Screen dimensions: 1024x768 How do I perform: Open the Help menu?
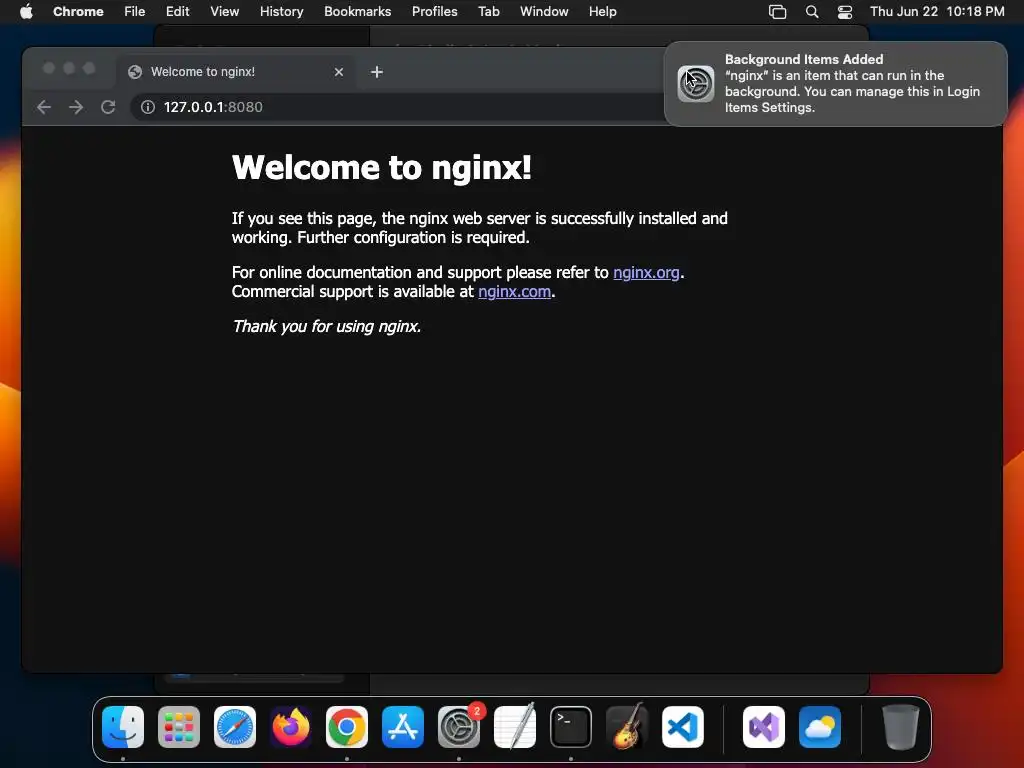click(603, 12)
